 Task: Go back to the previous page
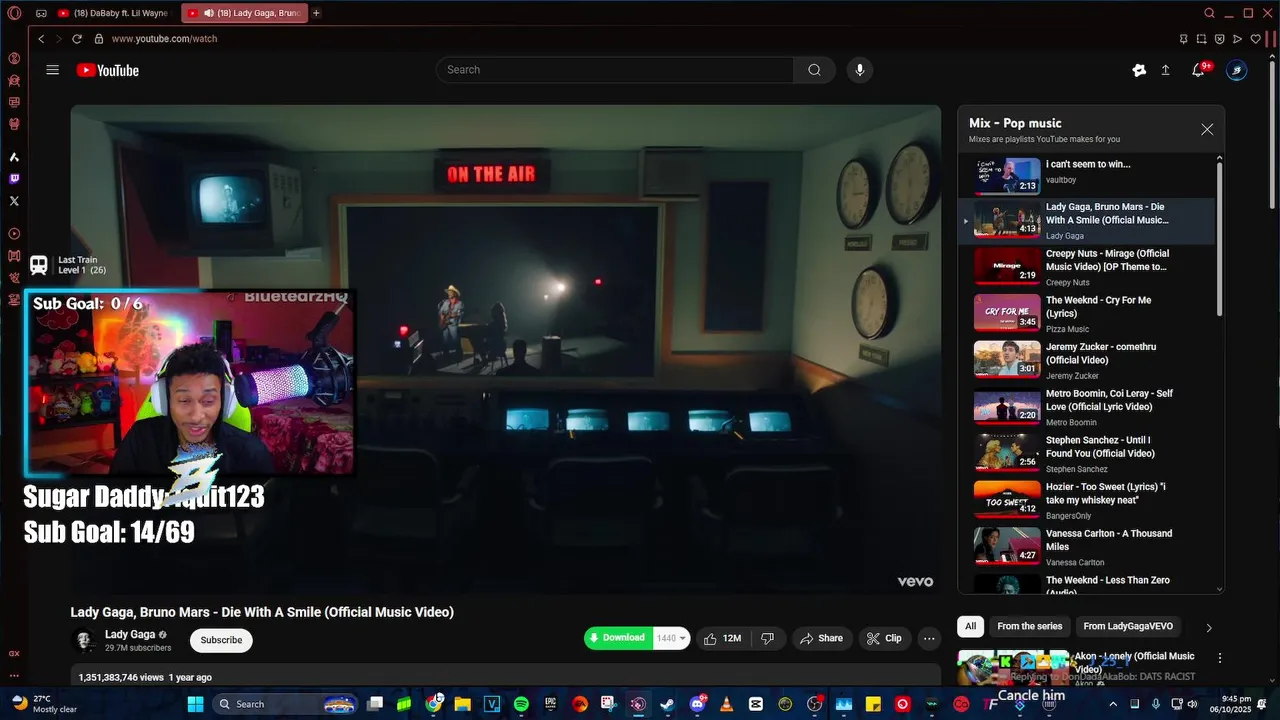[41, 39]
